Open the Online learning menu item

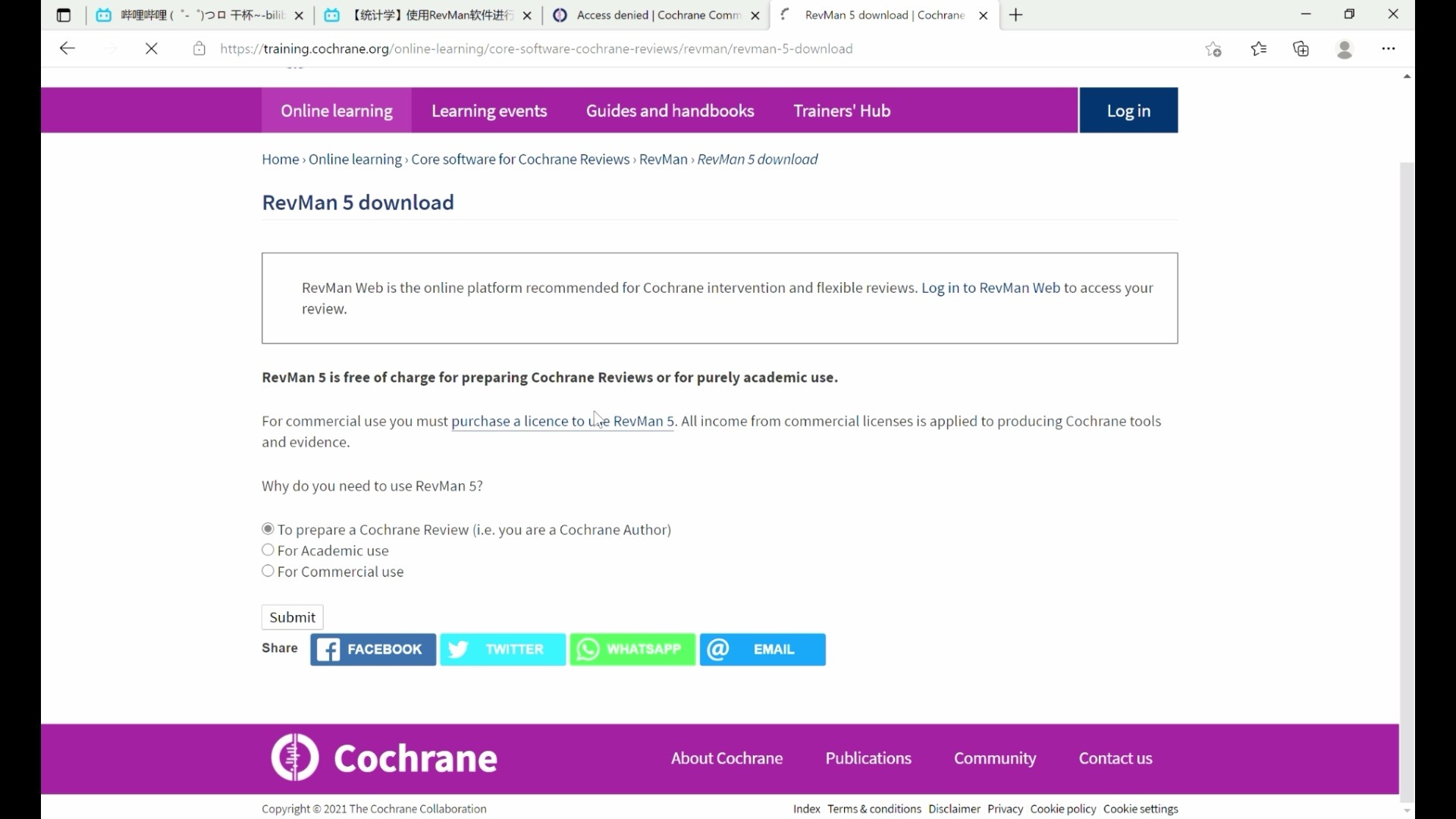click(336, 110)
